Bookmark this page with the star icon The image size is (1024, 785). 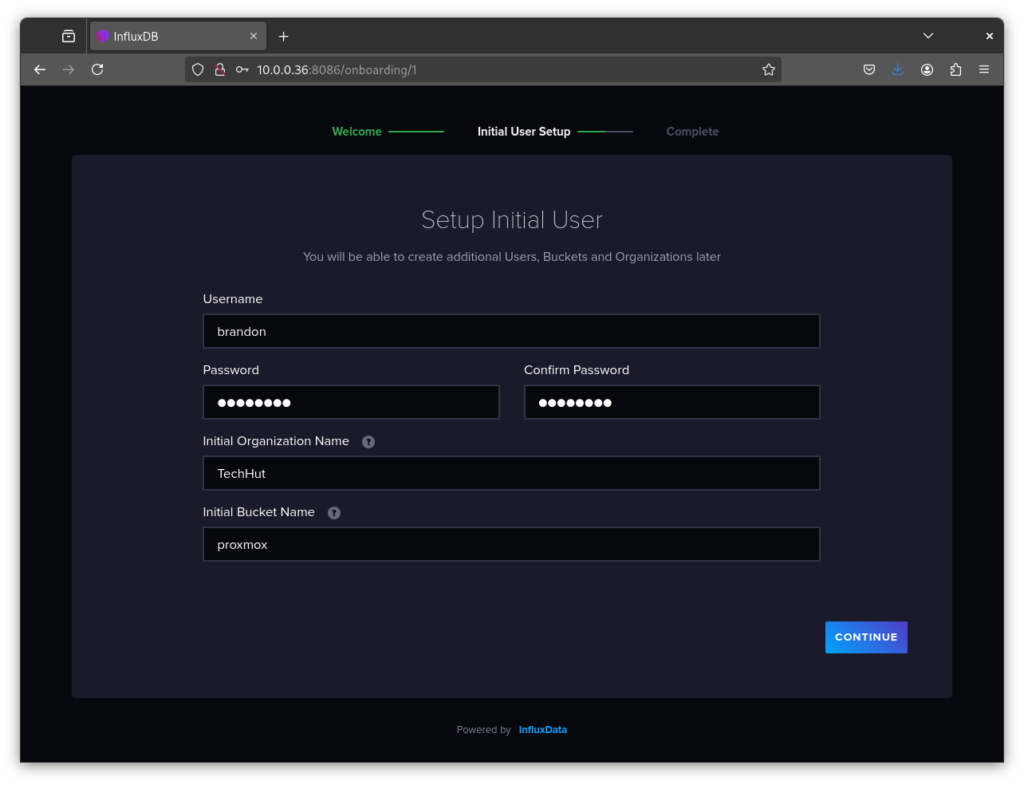point(768,70)
